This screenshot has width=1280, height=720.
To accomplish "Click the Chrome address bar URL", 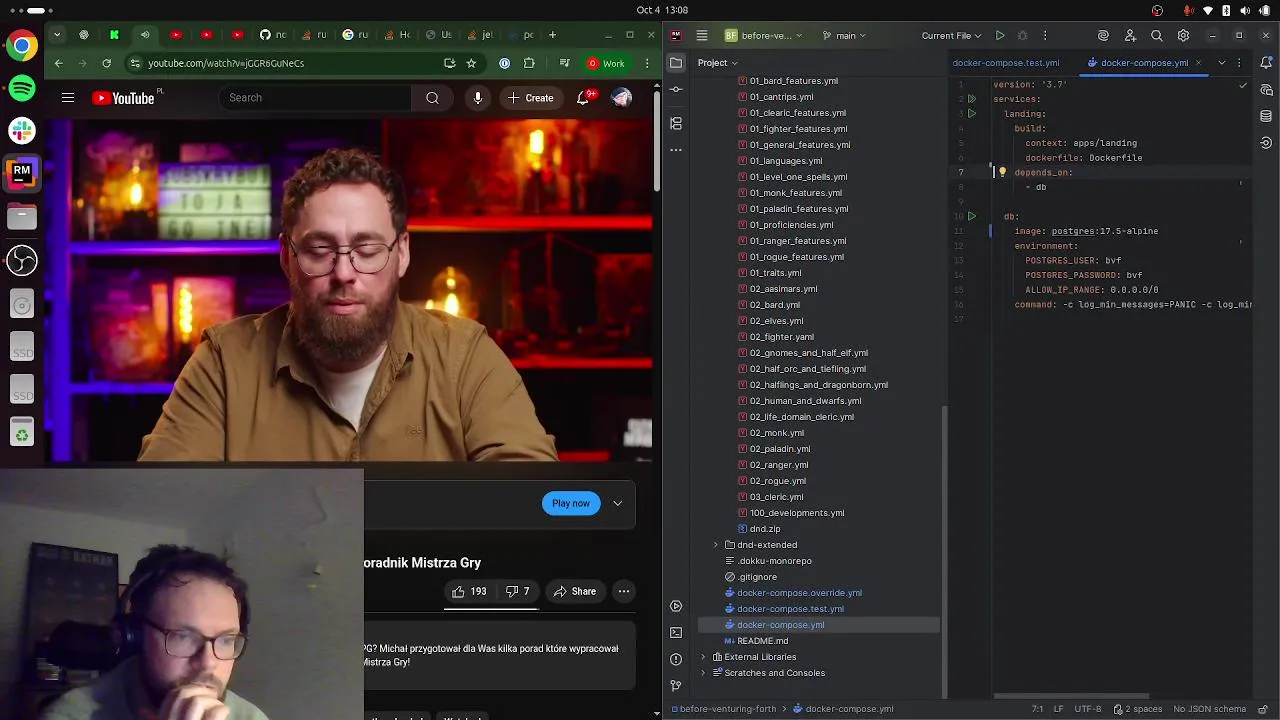I will click(226, 63).
